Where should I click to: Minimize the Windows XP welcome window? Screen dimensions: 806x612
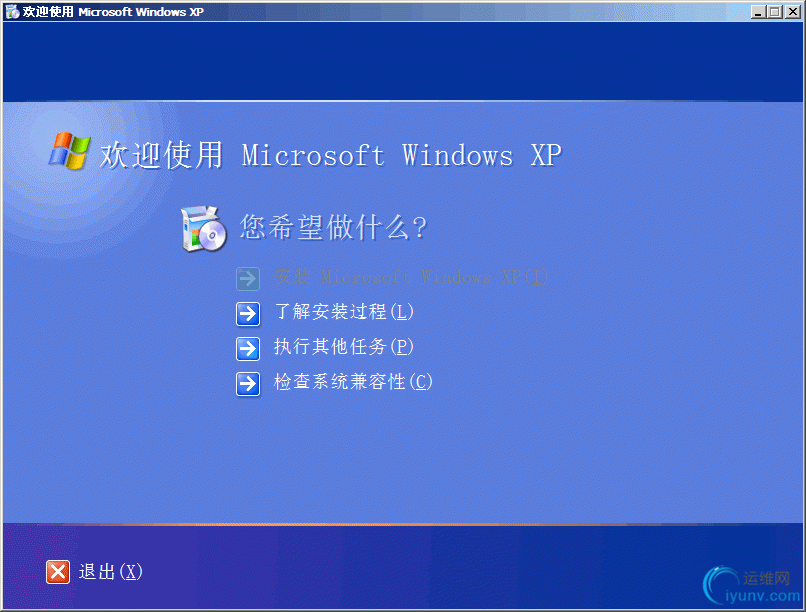(x=757, y=11)
